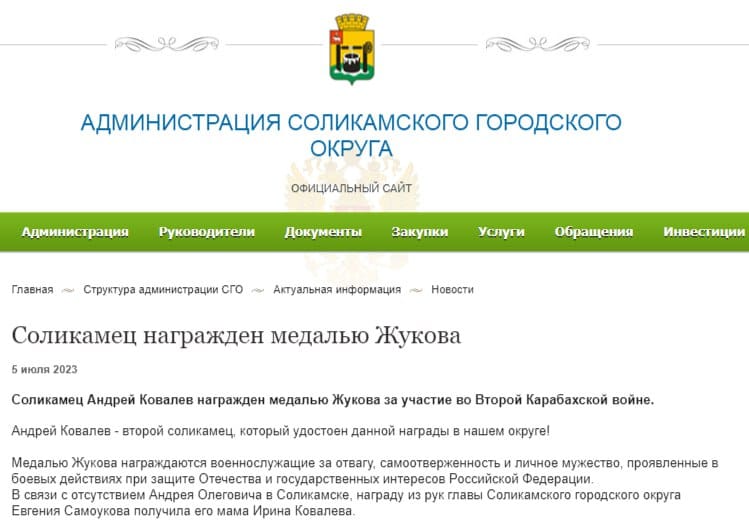Select the Обращения menu item
The image size is (749, 530).
point(594,232)
